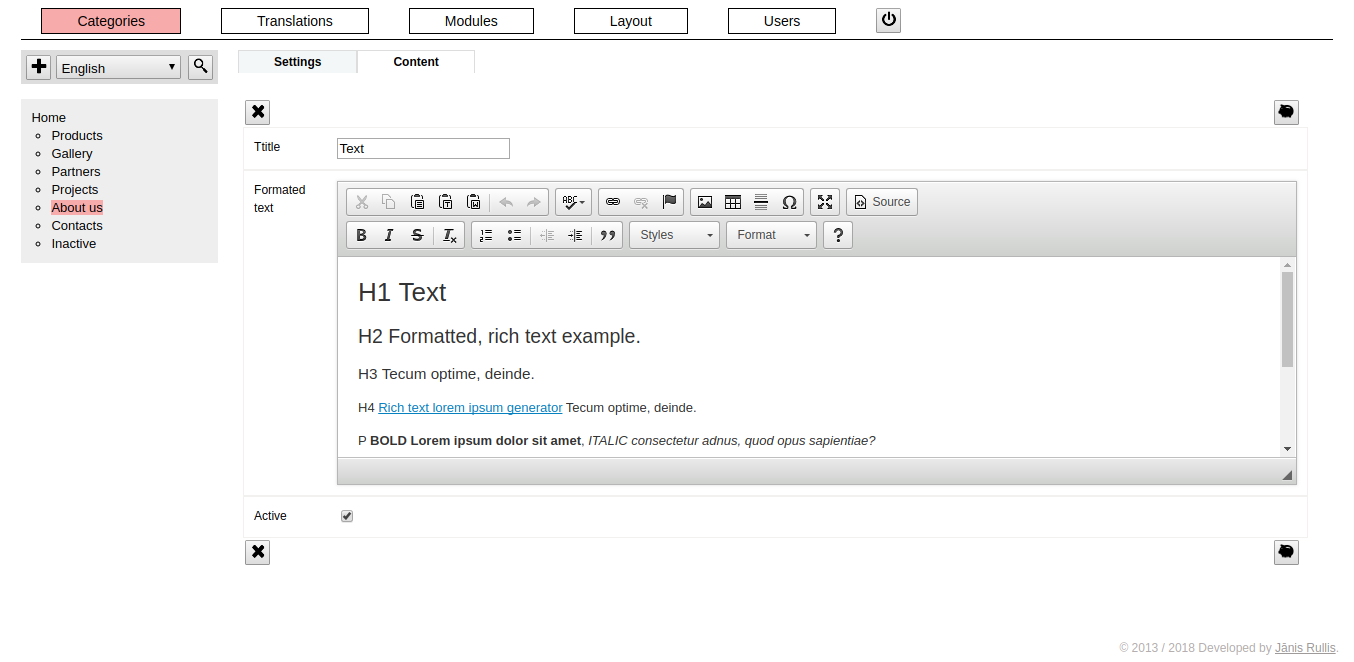Switch to the Settings tab

click(x=298, y=62)
